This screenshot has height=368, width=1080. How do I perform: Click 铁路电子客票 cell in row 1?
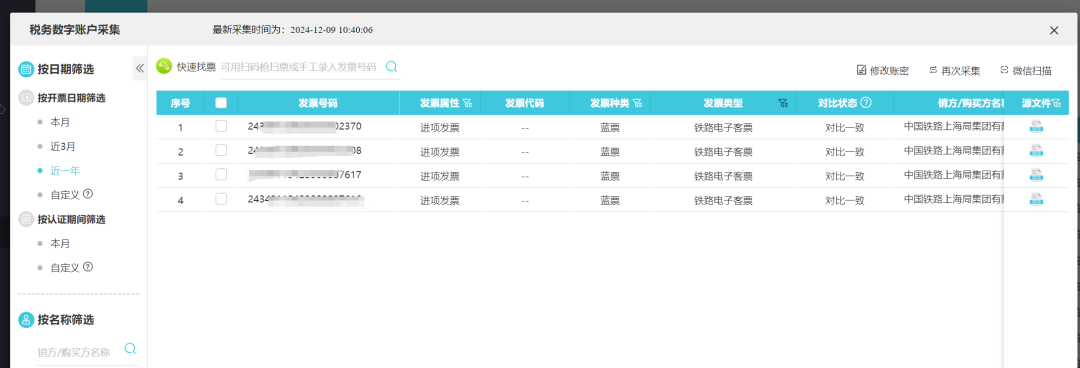(723, 127)
